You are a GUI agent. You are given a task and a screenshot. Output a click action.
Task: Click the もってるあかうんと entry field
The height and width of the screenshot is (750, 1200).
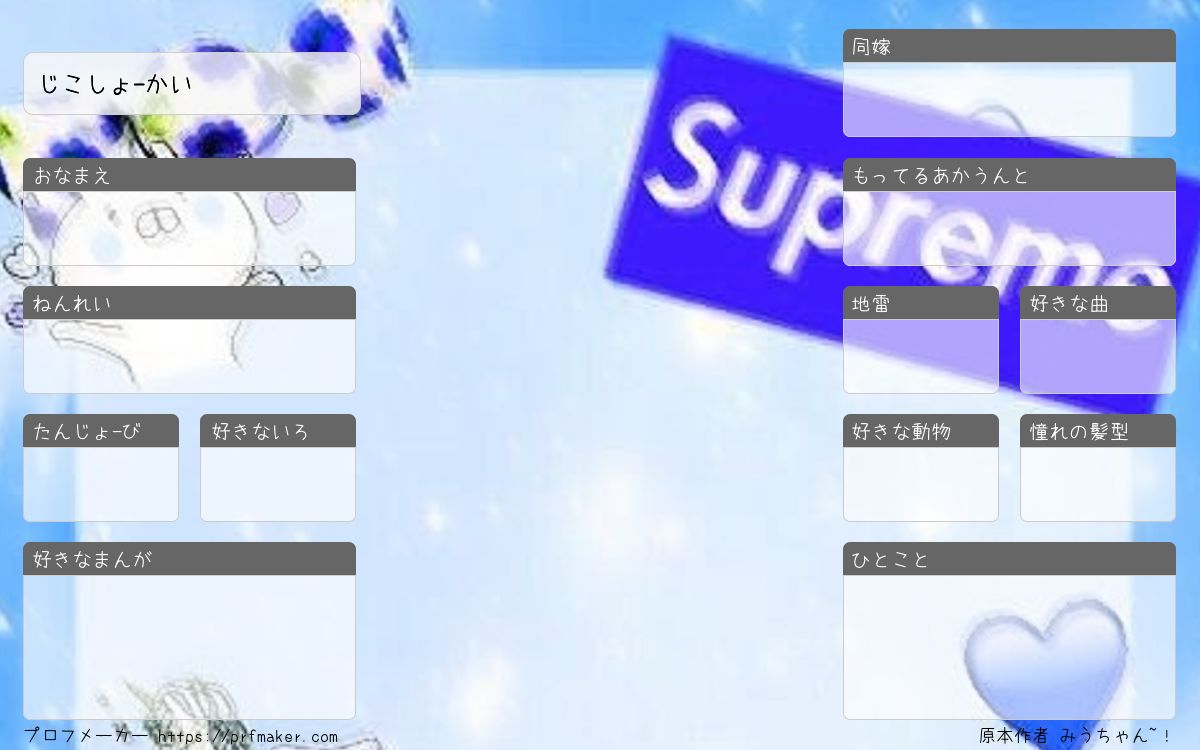pos(1009,228)
